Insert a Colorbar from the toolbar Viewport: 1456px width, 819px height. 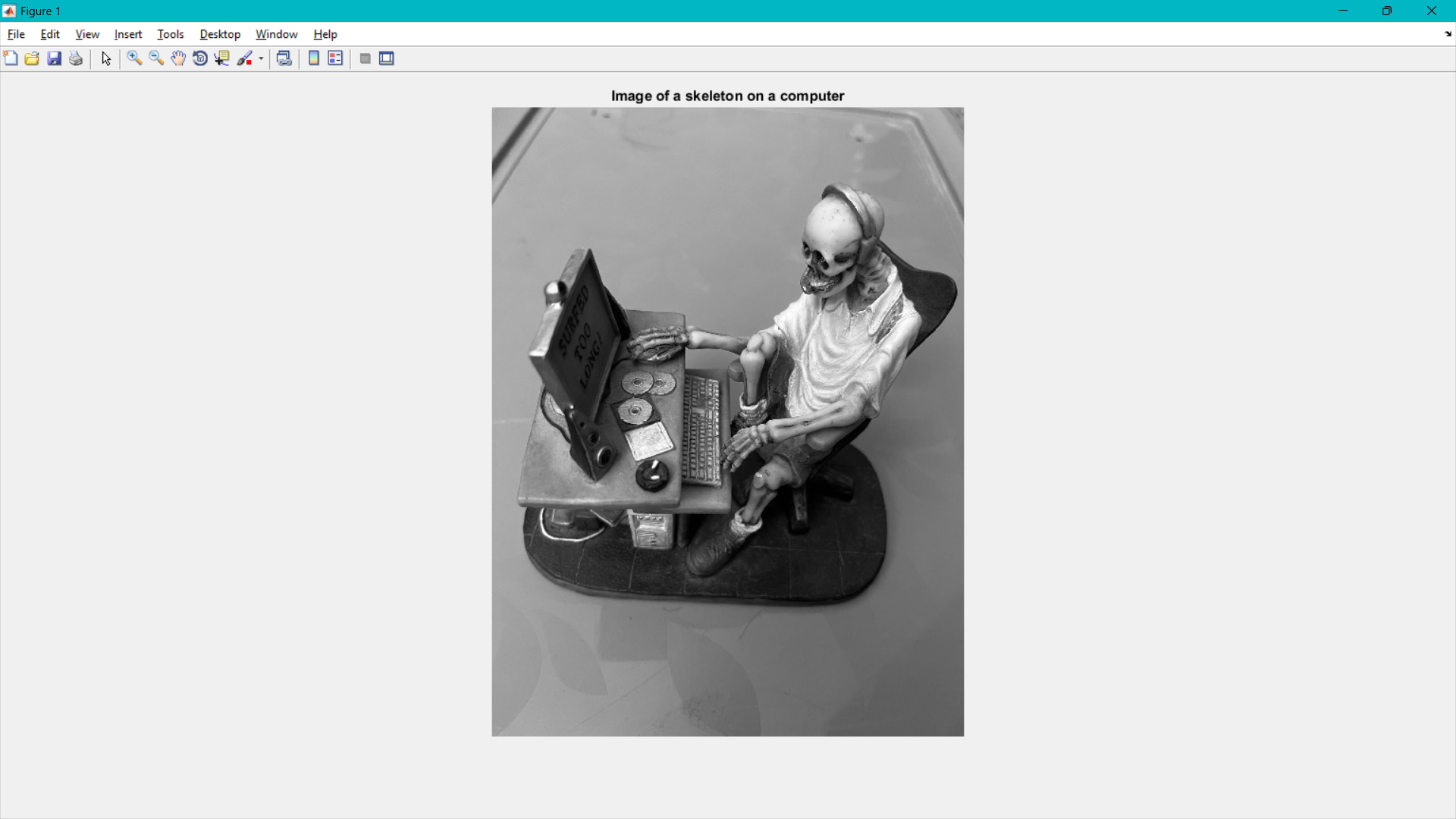[314, 58]
